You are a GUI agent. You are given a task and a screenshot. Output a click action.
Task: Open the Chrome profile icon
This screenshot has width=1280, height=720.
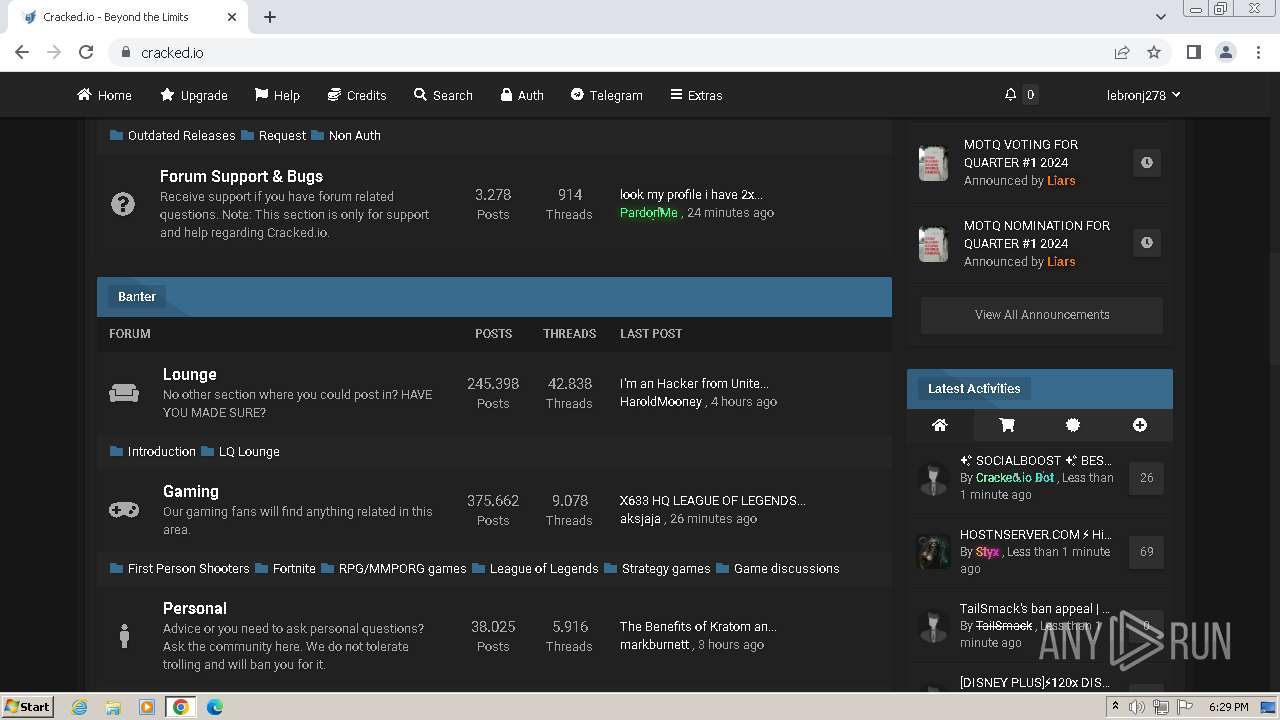click(1225, 52)
